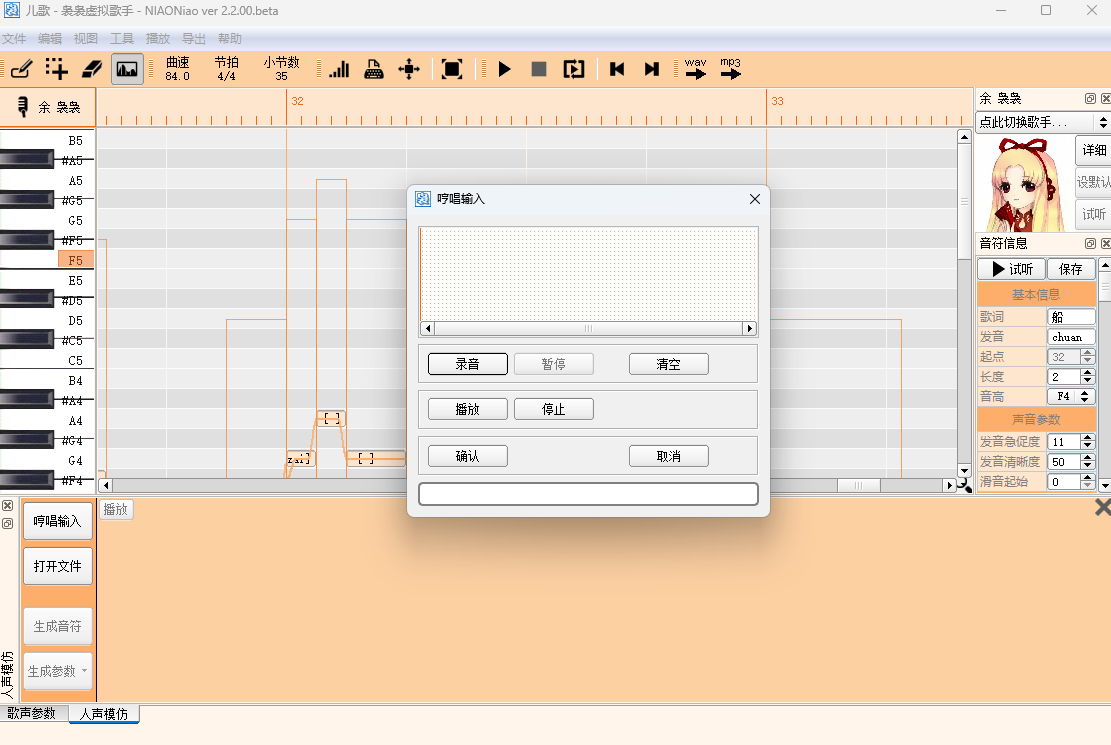Select the marquee selection tool
1111x745 pixels.
[x=57, y=69]
